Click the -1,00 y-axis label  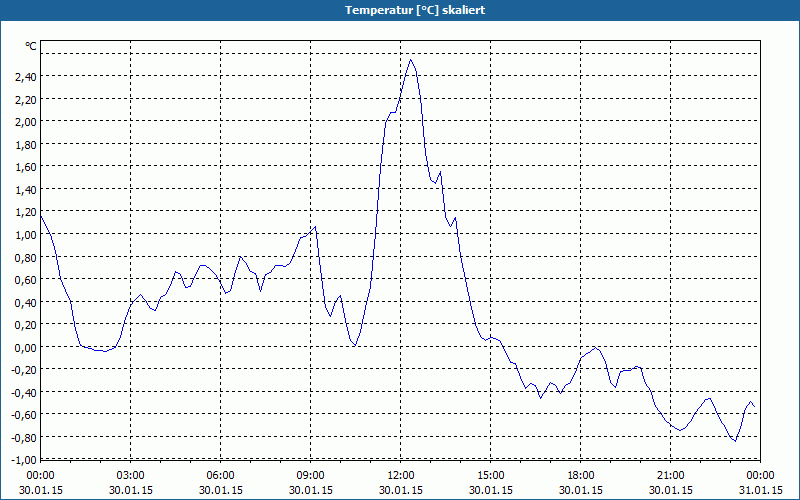[24, 460]
